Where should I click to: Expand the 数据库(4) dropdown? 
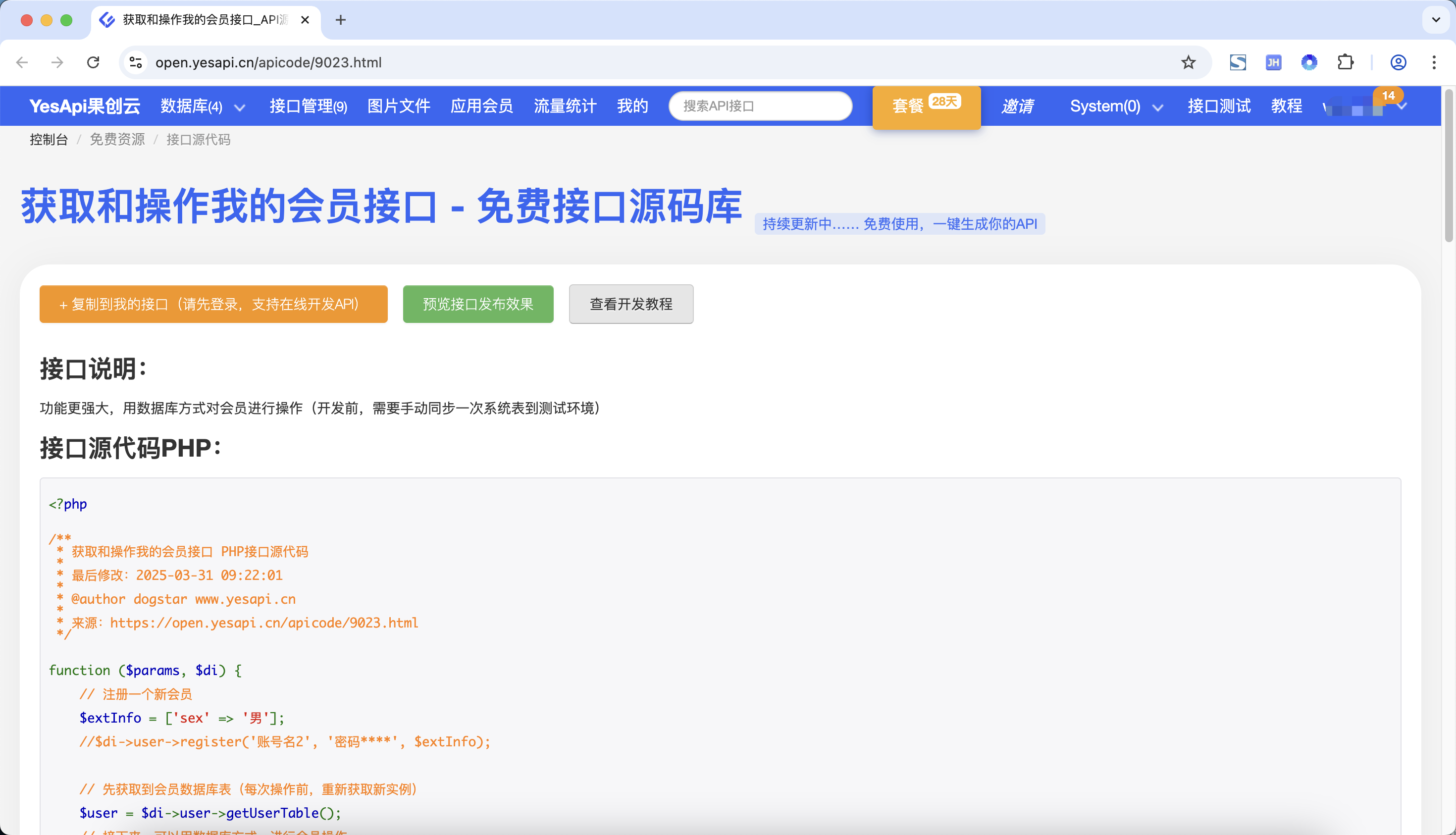coord(240,107)
